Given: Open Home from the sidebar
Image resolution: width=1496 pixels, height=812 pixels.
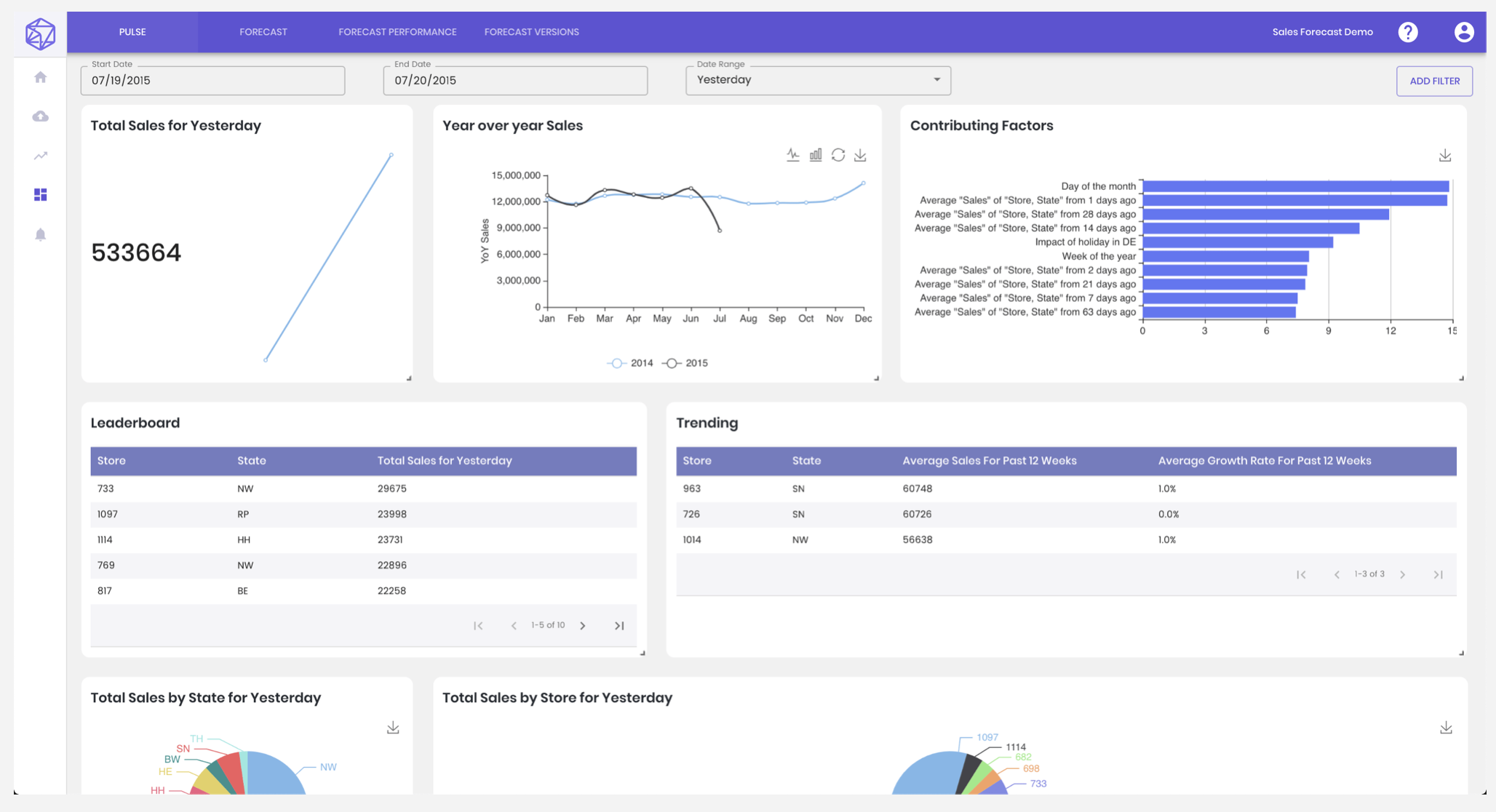Looking at the screenshot, I should point(41,77).
